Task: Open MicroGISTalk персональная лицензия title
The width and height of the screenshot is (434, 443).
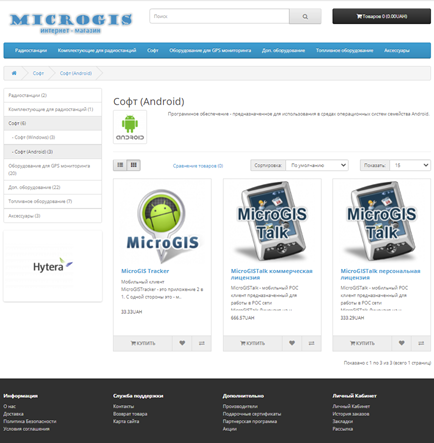Action: [x=380, y=274]
